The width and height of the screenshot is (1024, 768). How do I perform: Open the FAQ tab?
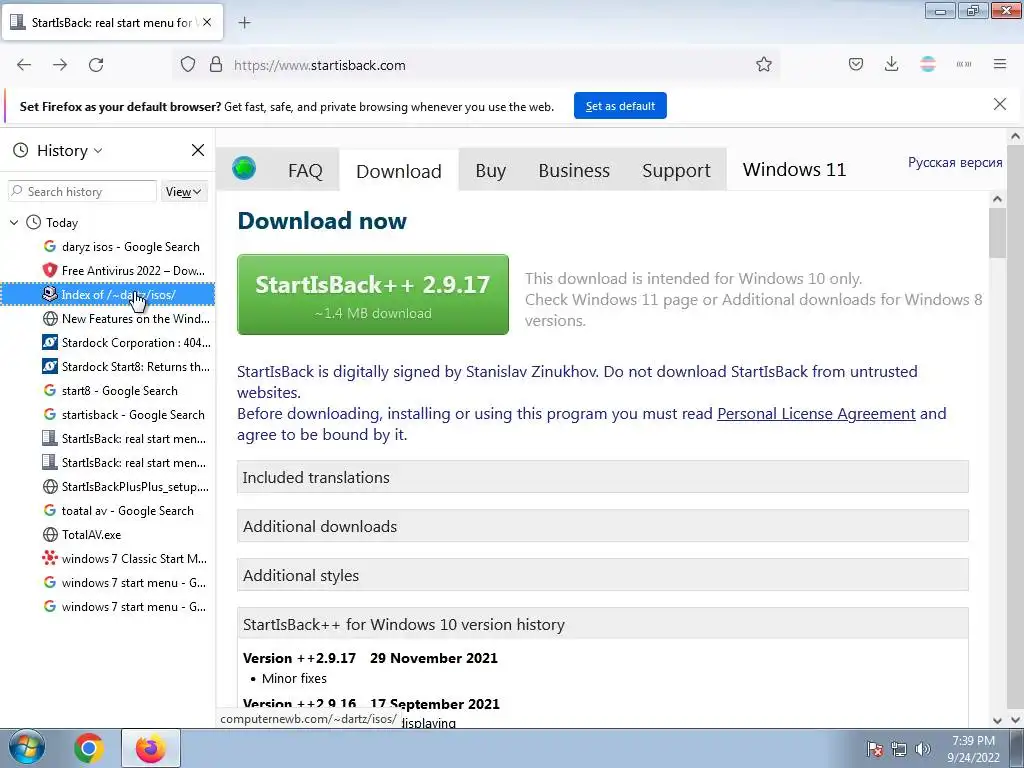305,170
